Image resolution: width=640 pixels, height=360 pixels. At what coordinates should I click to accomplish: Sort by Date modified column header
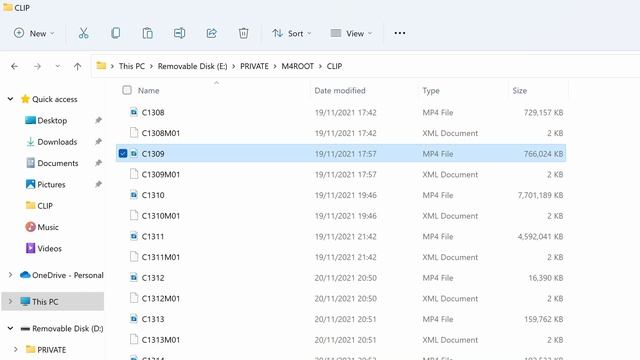340,91
